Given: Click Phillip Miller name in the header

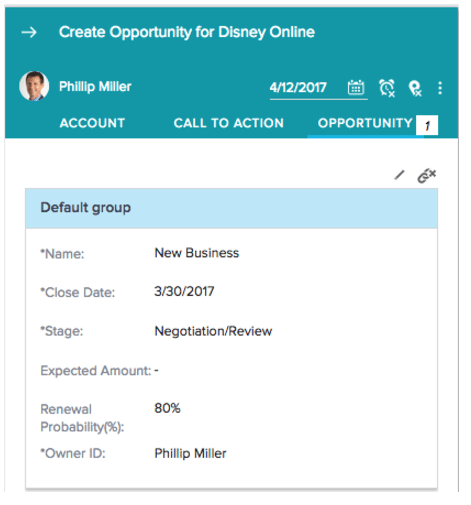Looking at the screenshot, I should point(95,87).
